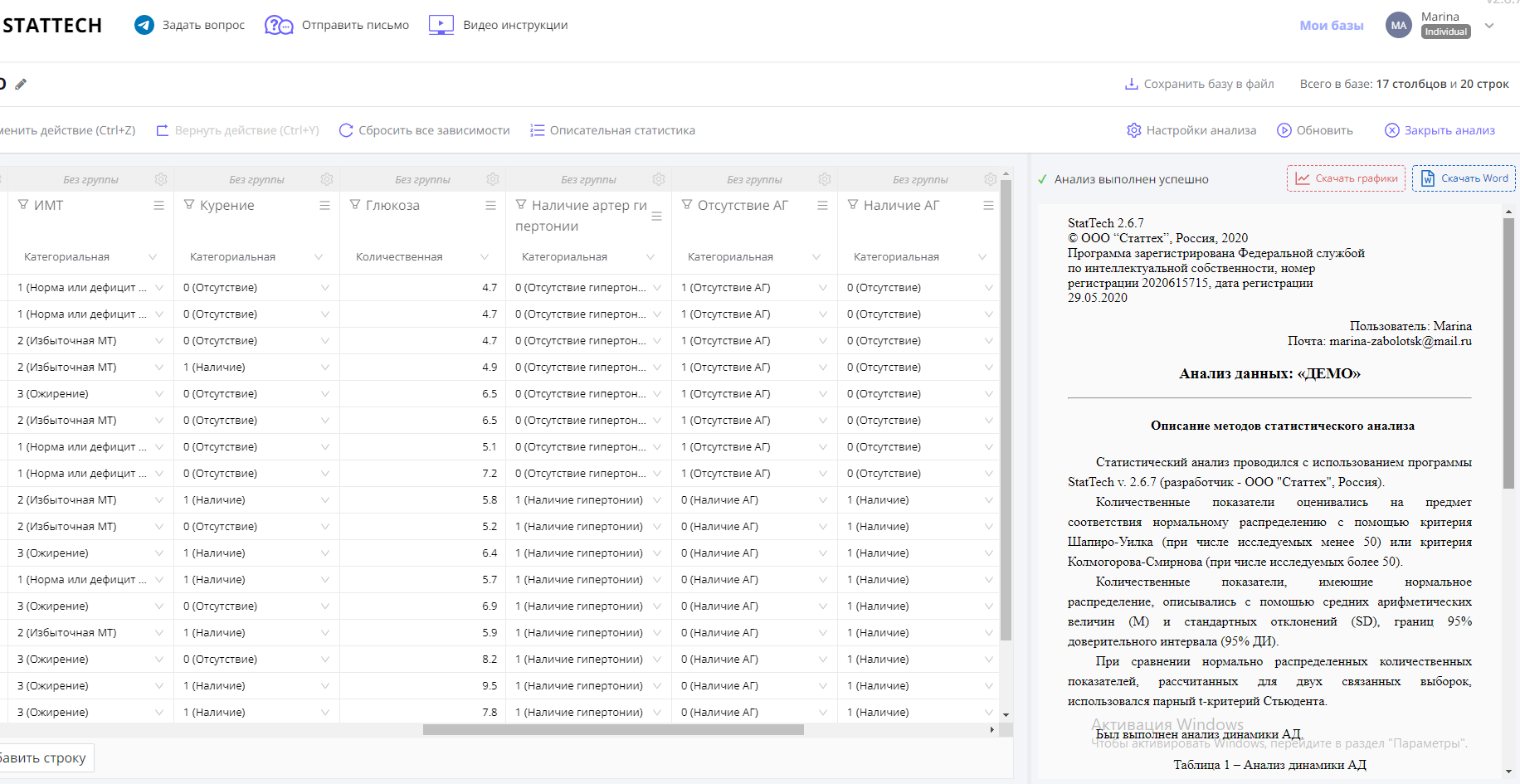The image size is (1520, 784).
Task: Click the pencil edit icon beside database name
Action: pyautogui.click(x=21, y=84)
